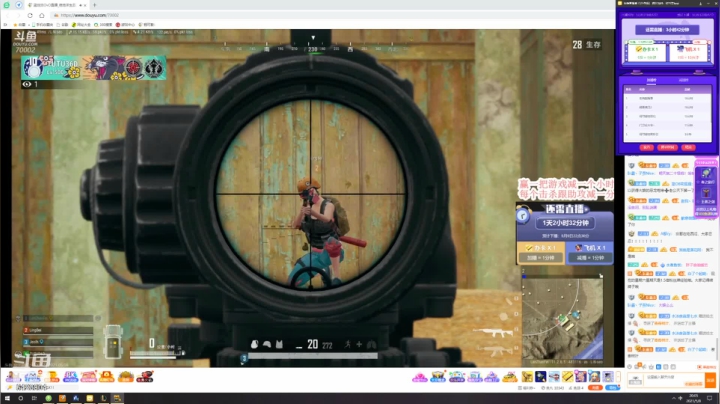Switch to first tab in purple ranking panel

651,80
